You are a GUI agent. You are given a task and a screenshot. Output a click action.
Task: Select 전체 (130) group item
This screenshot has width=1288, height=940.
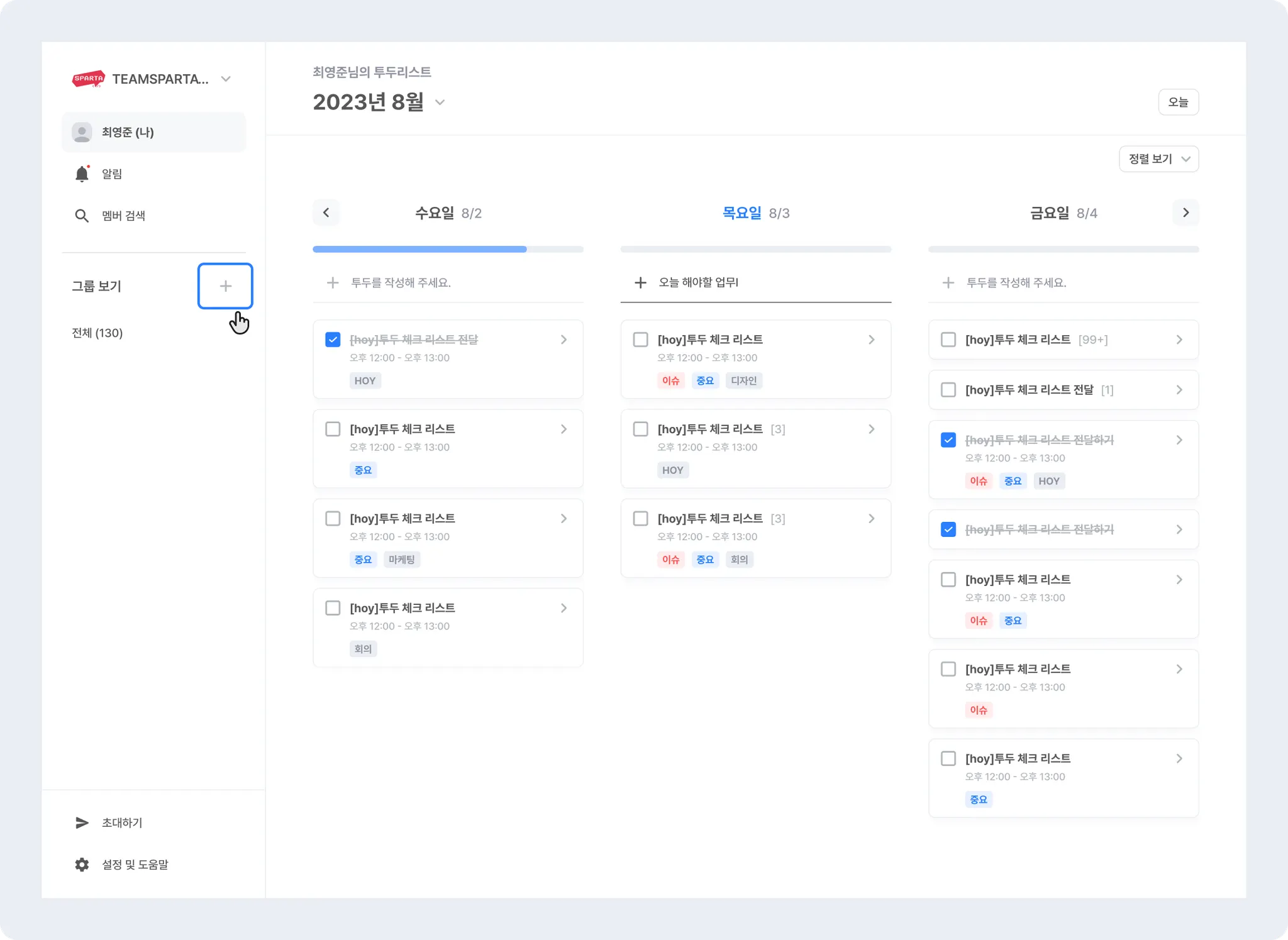click(x=97, y=333)
